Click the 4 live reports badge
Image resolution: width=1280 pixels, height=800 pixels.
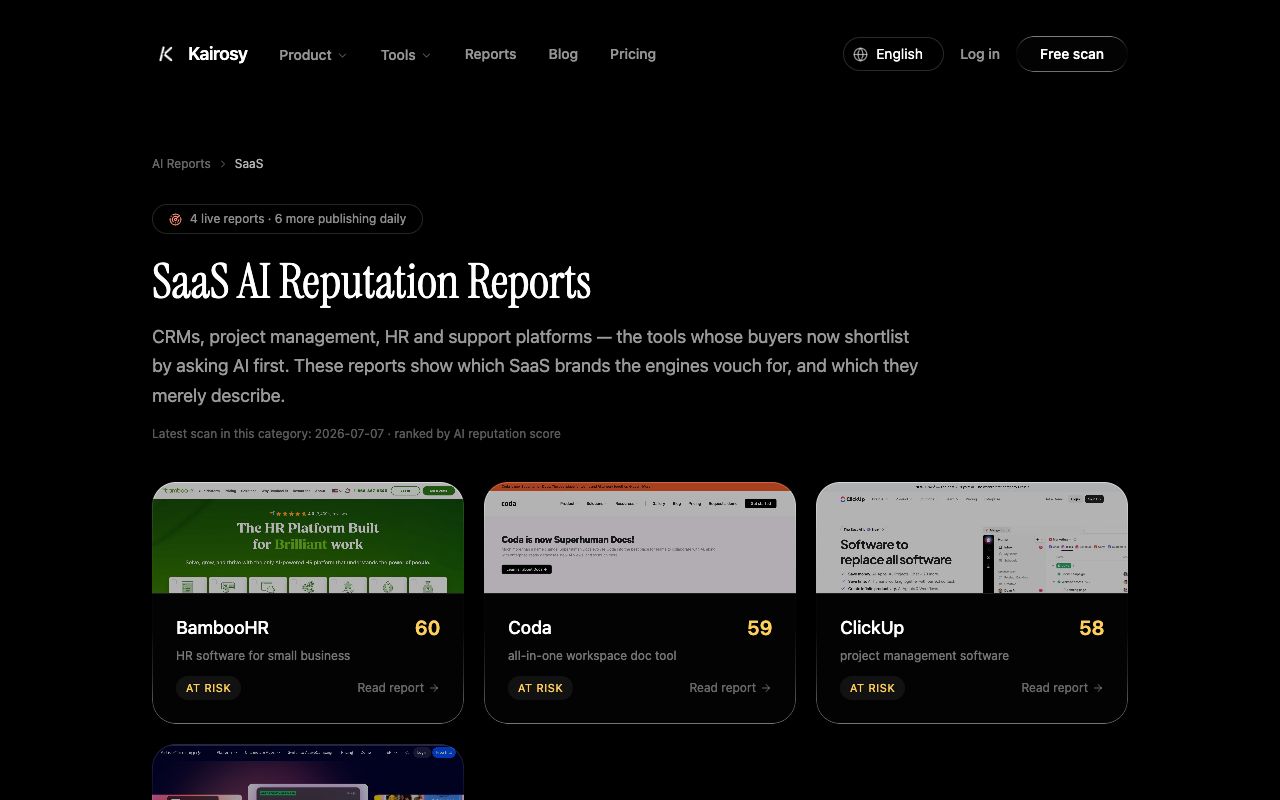tap(287, 219)
